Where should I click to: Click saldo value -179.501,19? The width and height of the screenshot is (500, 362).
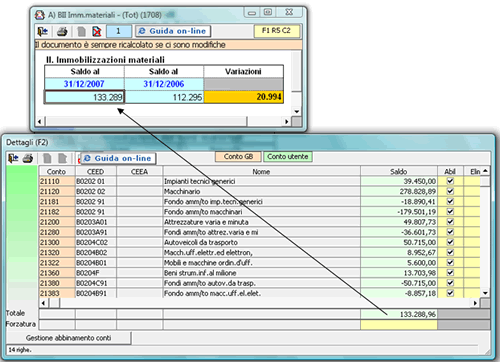pos(399,212)
